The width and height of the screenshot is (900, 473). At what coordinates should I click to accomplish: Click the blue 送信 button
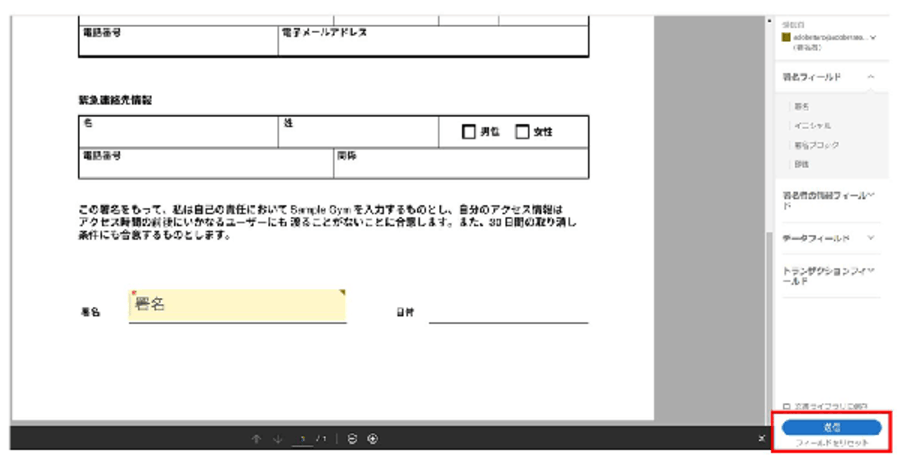point(831,427)
